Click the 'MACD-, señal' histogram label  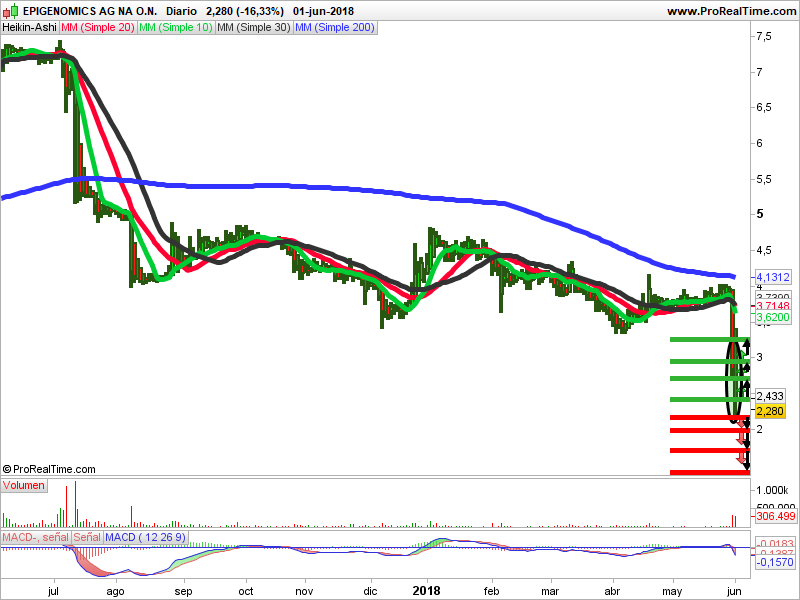pos(36,537)
